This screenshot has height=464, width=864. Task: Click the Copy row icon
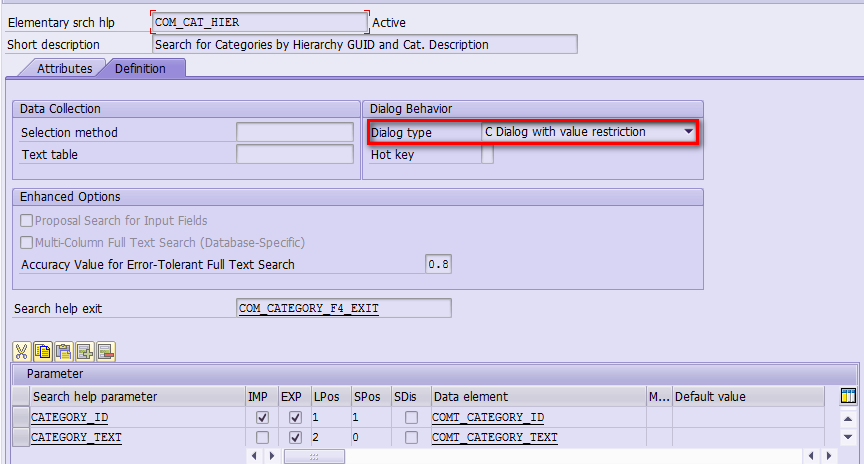(43, 352)
